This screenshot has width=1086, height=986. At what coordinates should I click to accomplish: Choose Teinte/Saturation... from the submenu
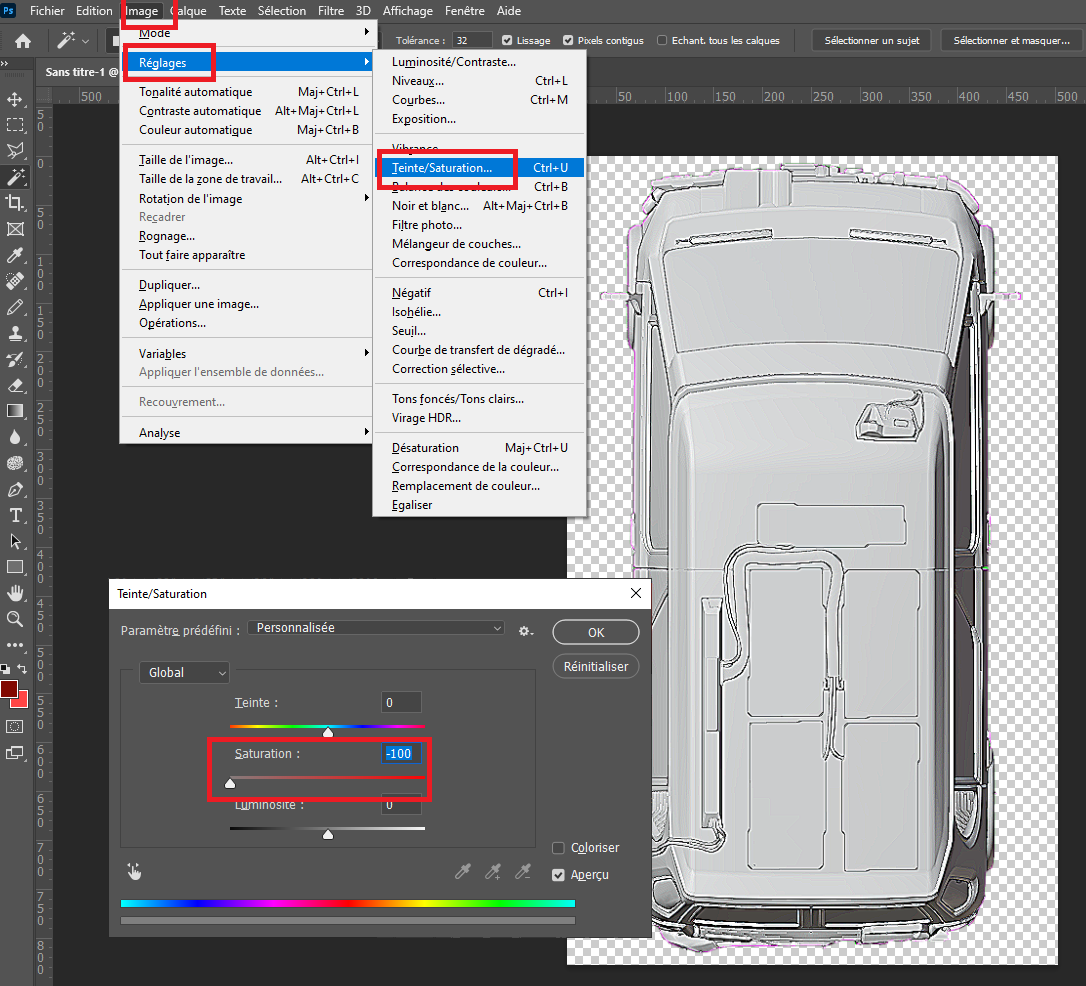[441, 168]
